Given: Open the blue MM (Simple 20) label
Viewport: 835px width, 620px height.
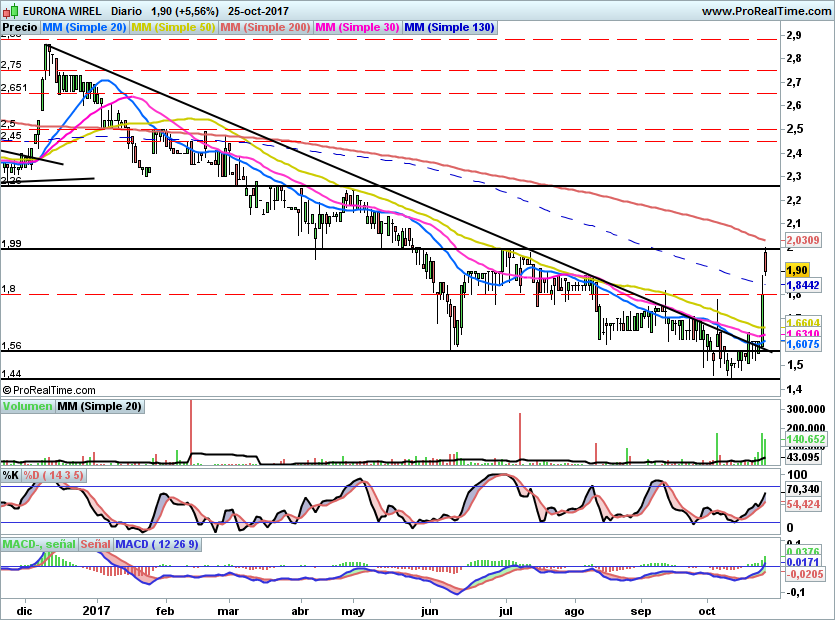Looking at the screenshot, I should coord(86,28).
